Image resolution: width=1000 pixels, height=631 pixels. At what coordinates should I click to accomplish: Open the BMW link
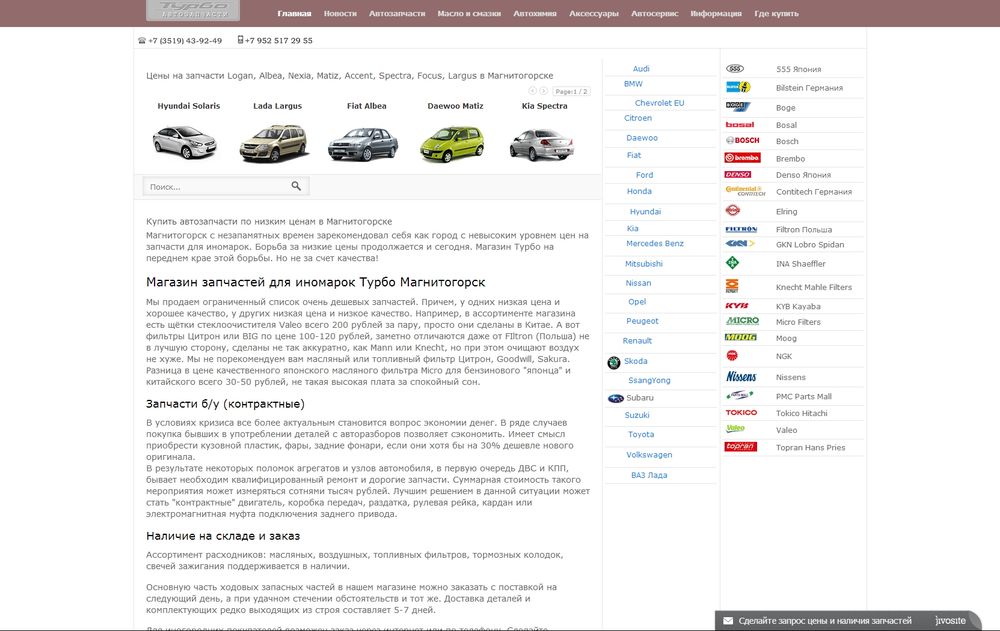(633, 84)
